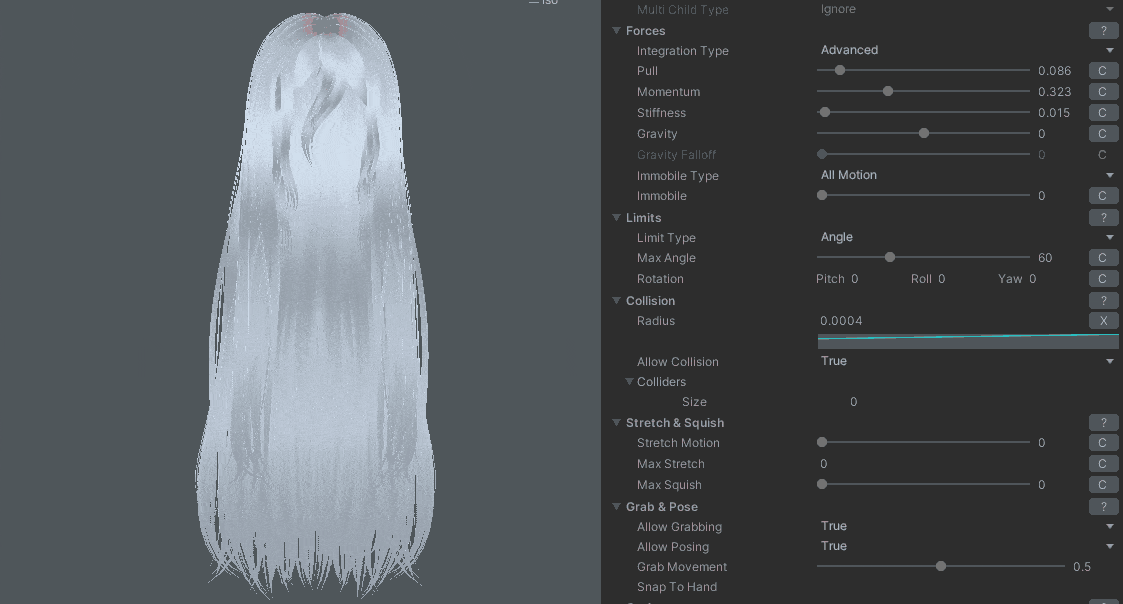Remove the Radius curve with X button

click(1103, 321)
